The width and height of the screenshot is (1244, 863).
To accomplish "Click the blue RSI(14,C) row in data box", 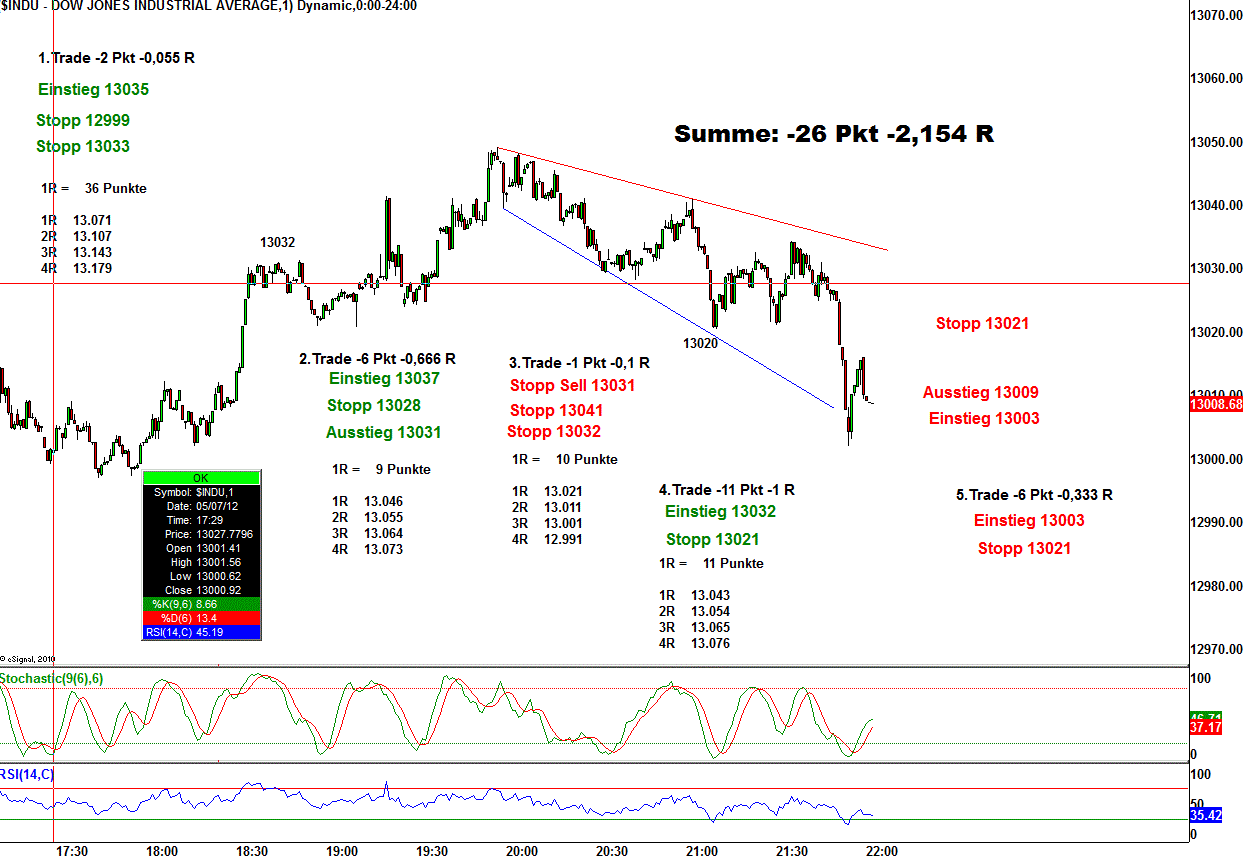I will (201, 632).
